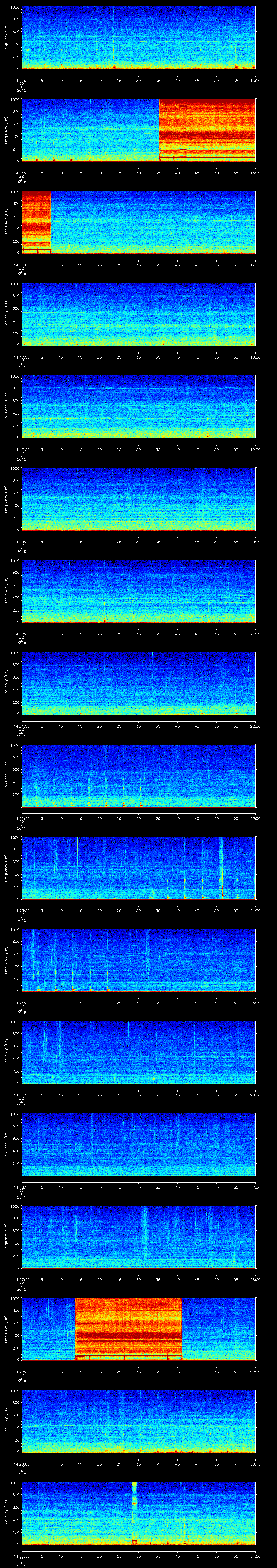
Task: Select the long red noise burst in the 14:28:00 spectrogram
Action: [x=128, y=1329]
